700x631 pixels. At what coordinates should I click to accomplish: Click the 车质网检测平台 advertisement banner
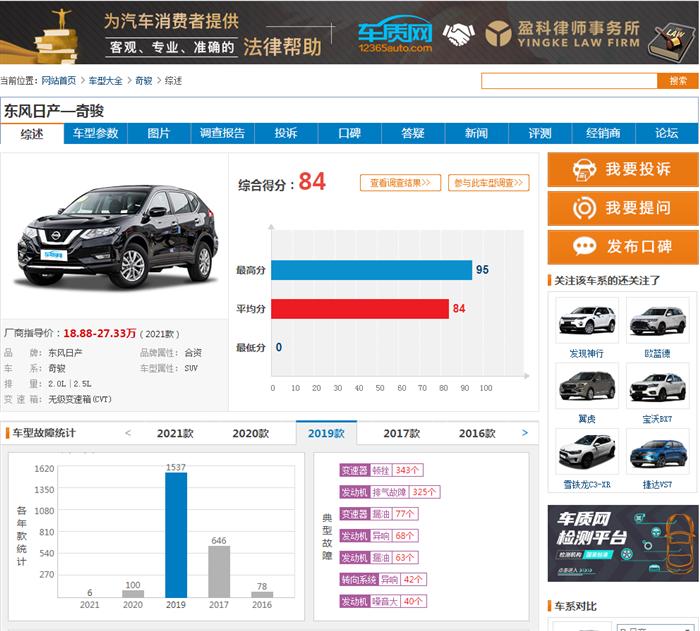623,543
